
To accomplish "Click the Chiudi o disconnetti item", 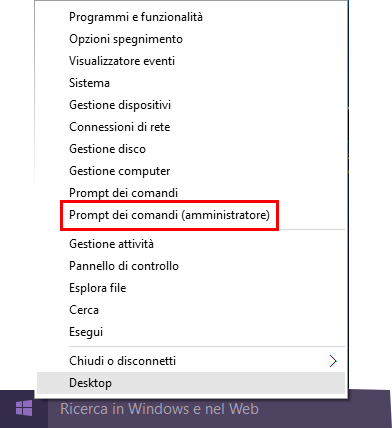I will (191, 361).
